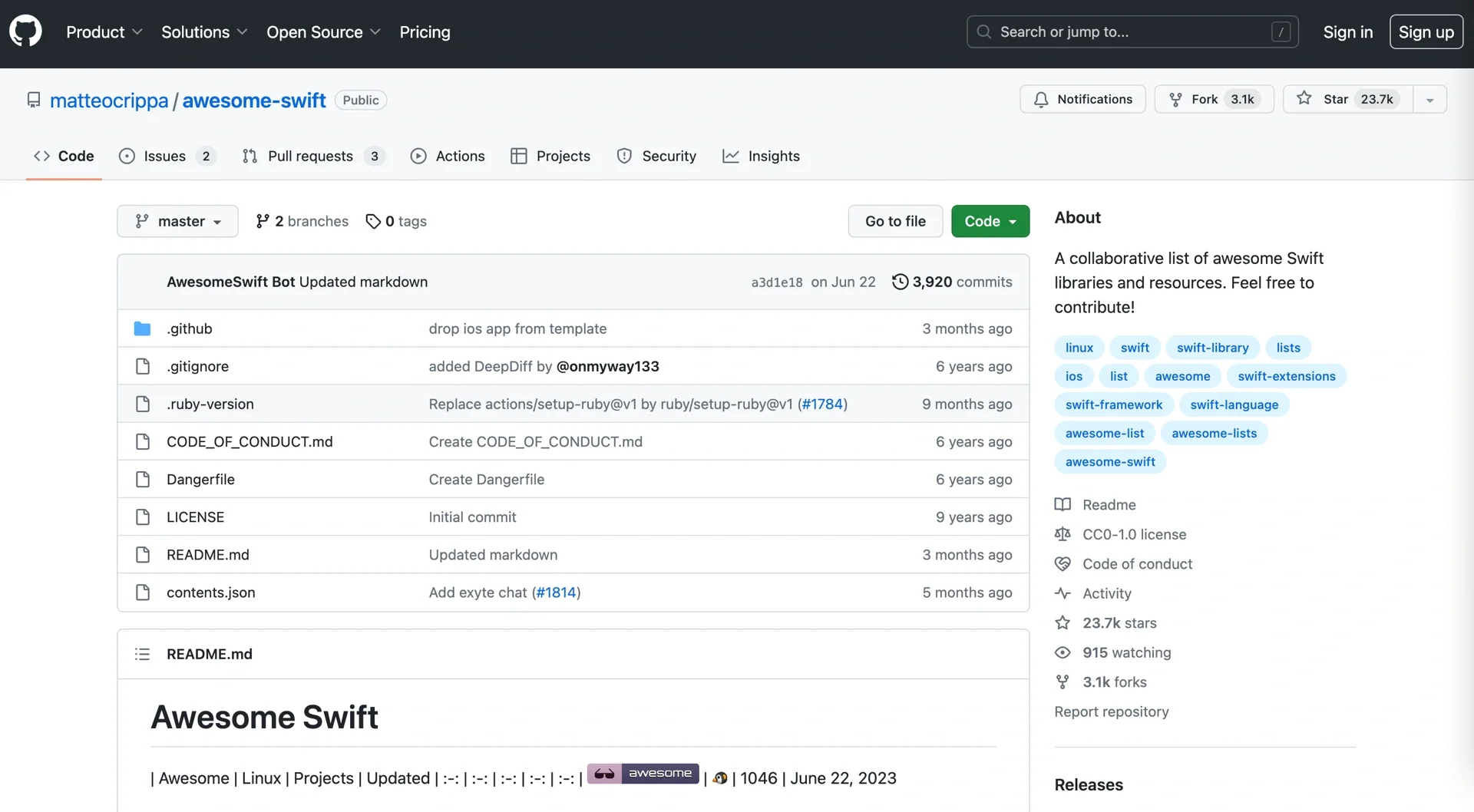Star the repository with the Star button
Image resolution: width=1474 pixels, height=812 pixels.
click(x=1347, y=99)
